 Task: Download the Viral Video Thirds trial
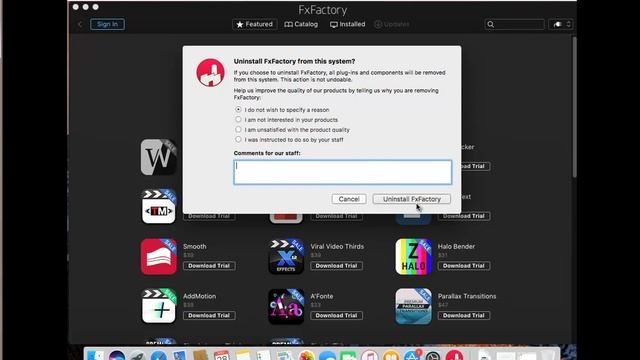pyautogui.click(x=336, y=266)
